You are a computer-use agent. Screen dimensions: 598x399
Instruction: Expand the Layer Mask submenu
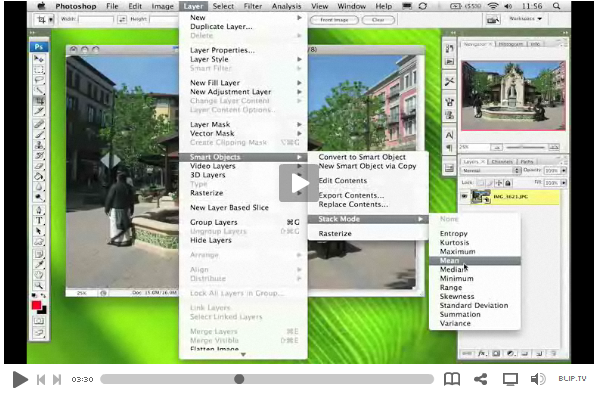point(243,124)
